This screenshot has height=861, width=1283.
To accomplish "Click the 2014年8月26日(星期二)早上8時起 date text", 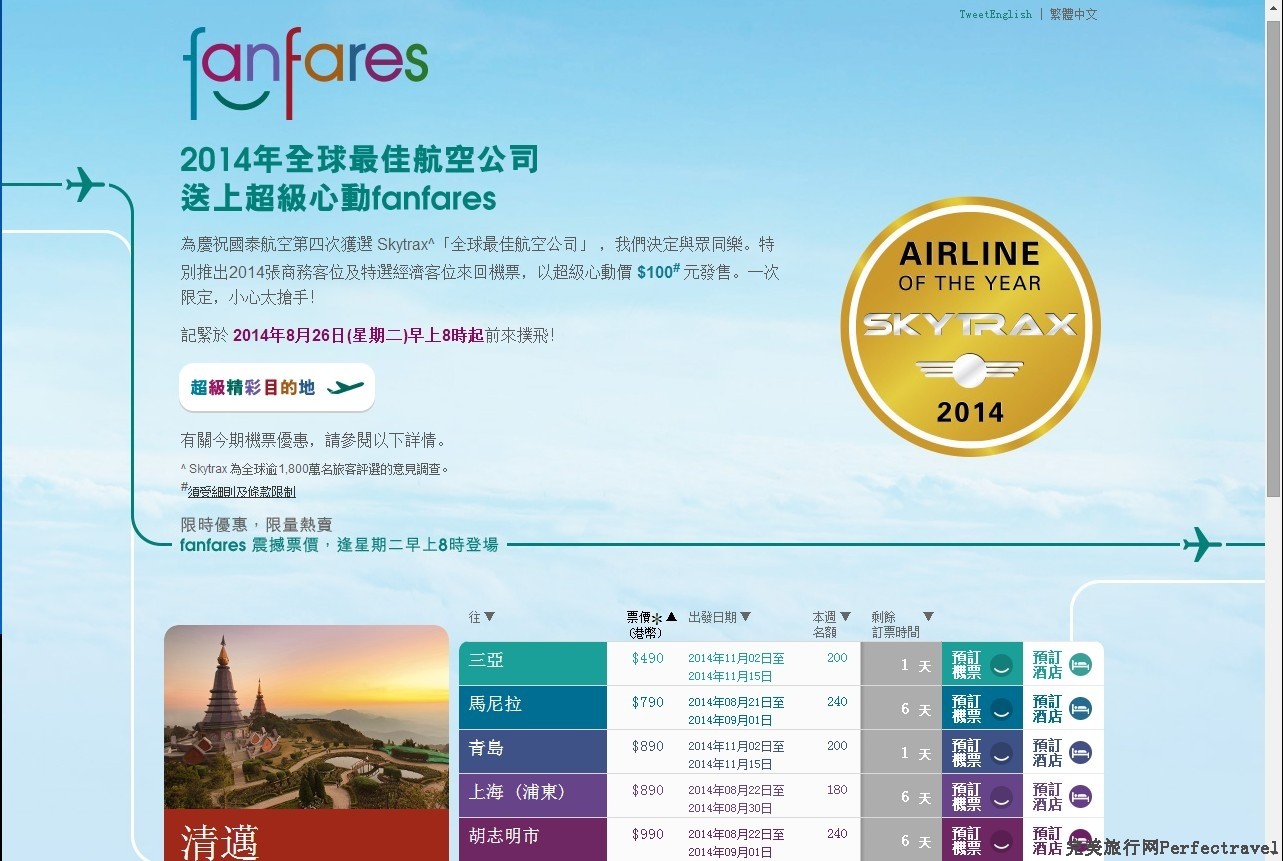I will coord(358,335).
